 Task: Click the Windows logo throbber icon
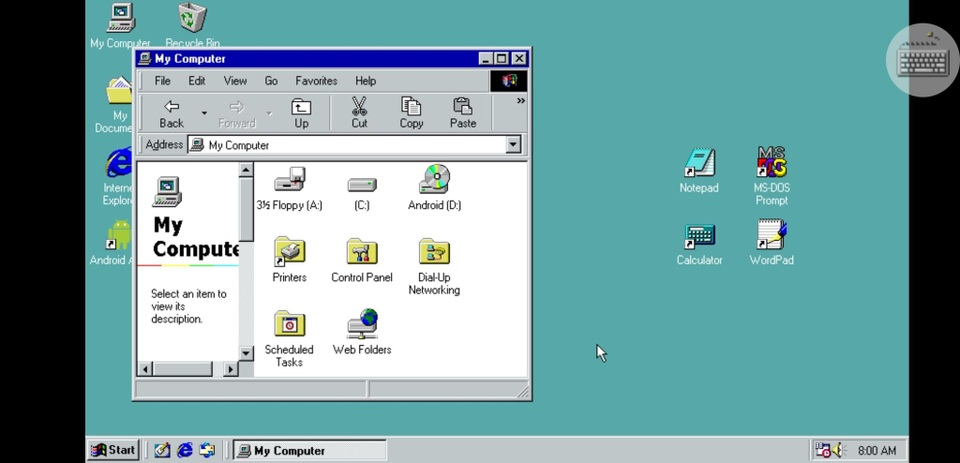pyautogui.click(x=509, y=81)
